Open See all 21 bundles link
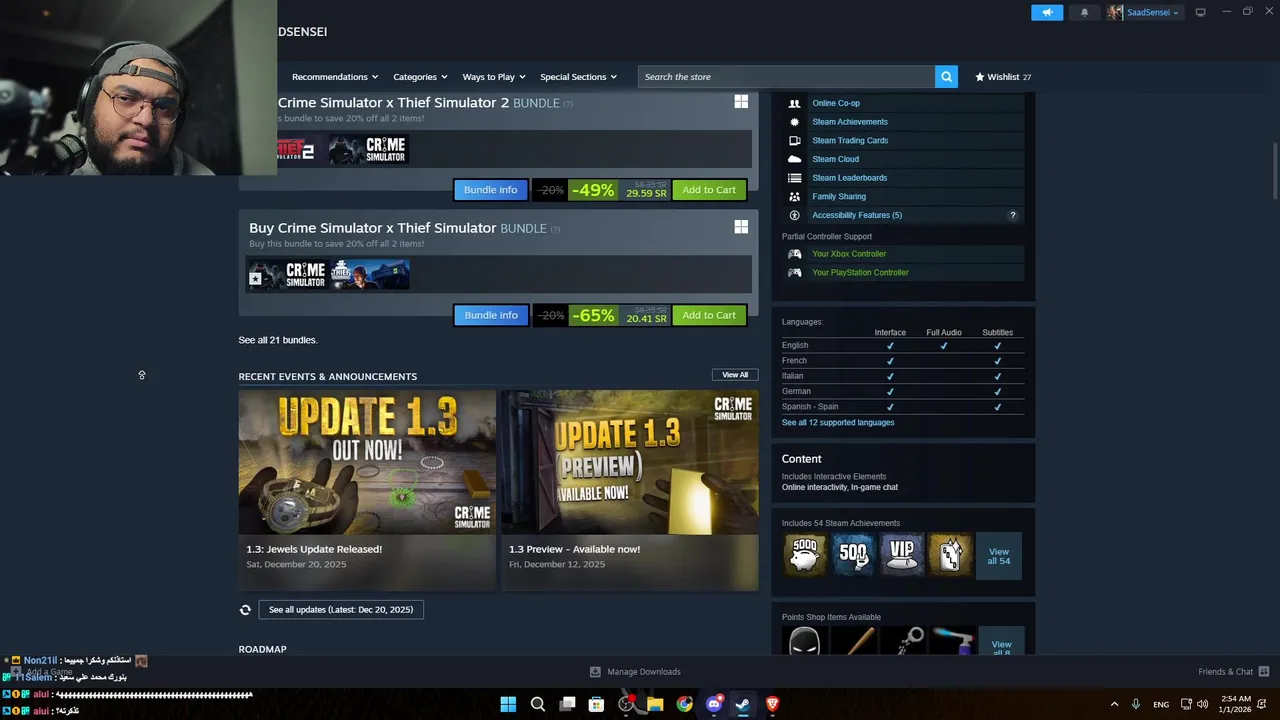Screen dimensions: 1280x720 [x=278, y=340]
